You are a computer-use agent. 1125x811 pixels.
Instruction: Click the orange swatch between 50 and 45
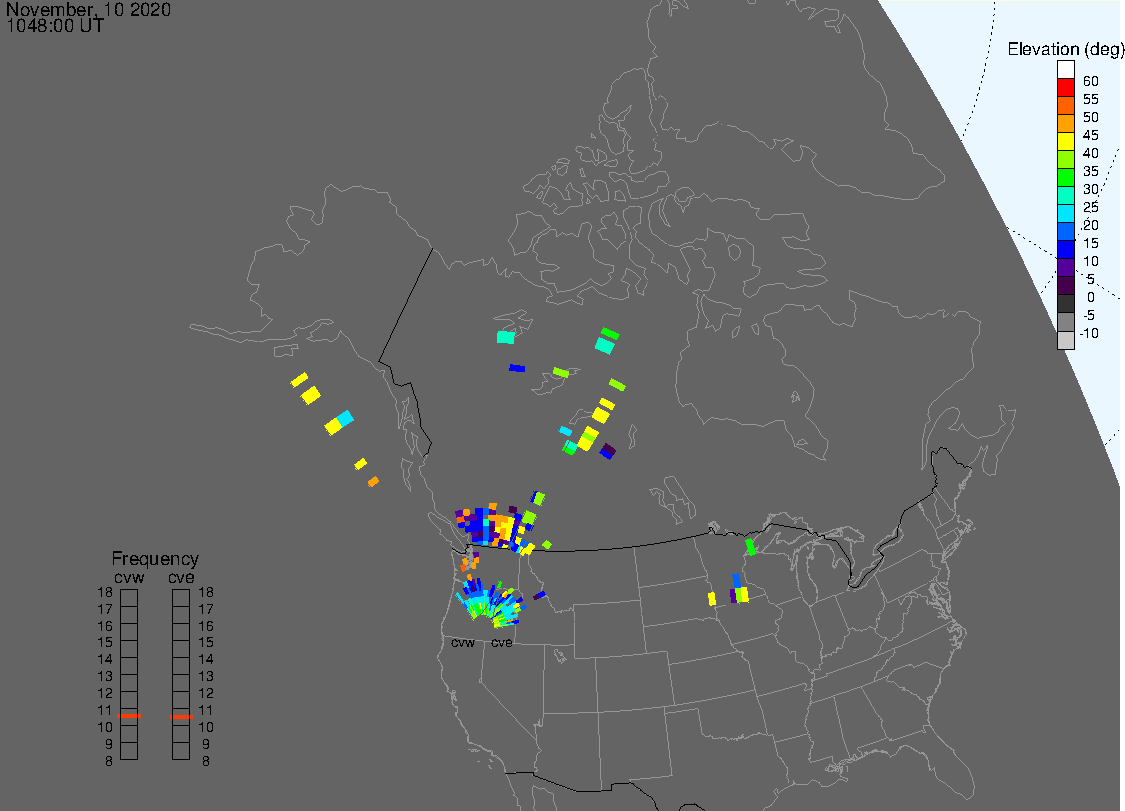(1065, 123)
